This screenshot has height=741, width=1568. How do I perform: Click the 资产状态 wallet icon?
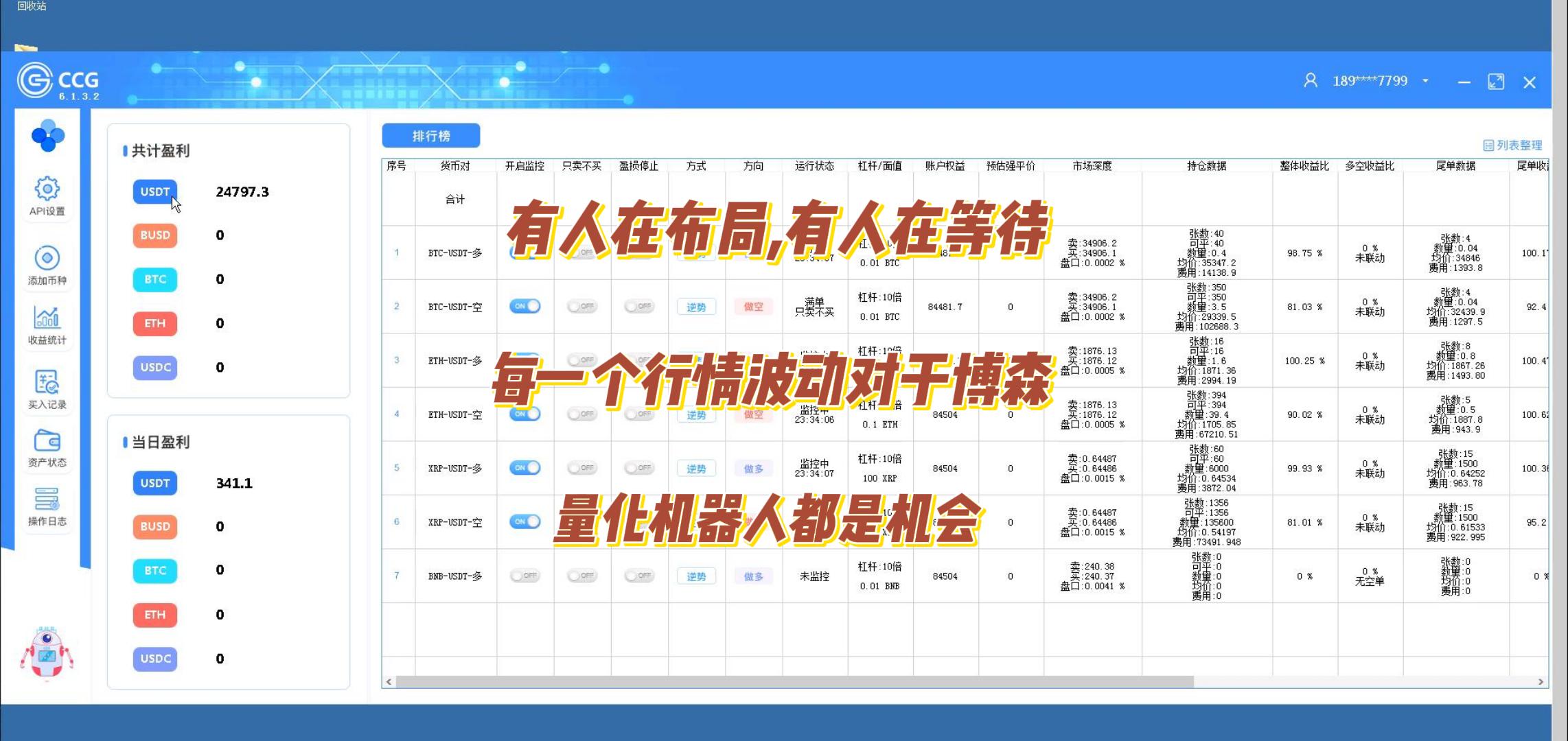47,440
